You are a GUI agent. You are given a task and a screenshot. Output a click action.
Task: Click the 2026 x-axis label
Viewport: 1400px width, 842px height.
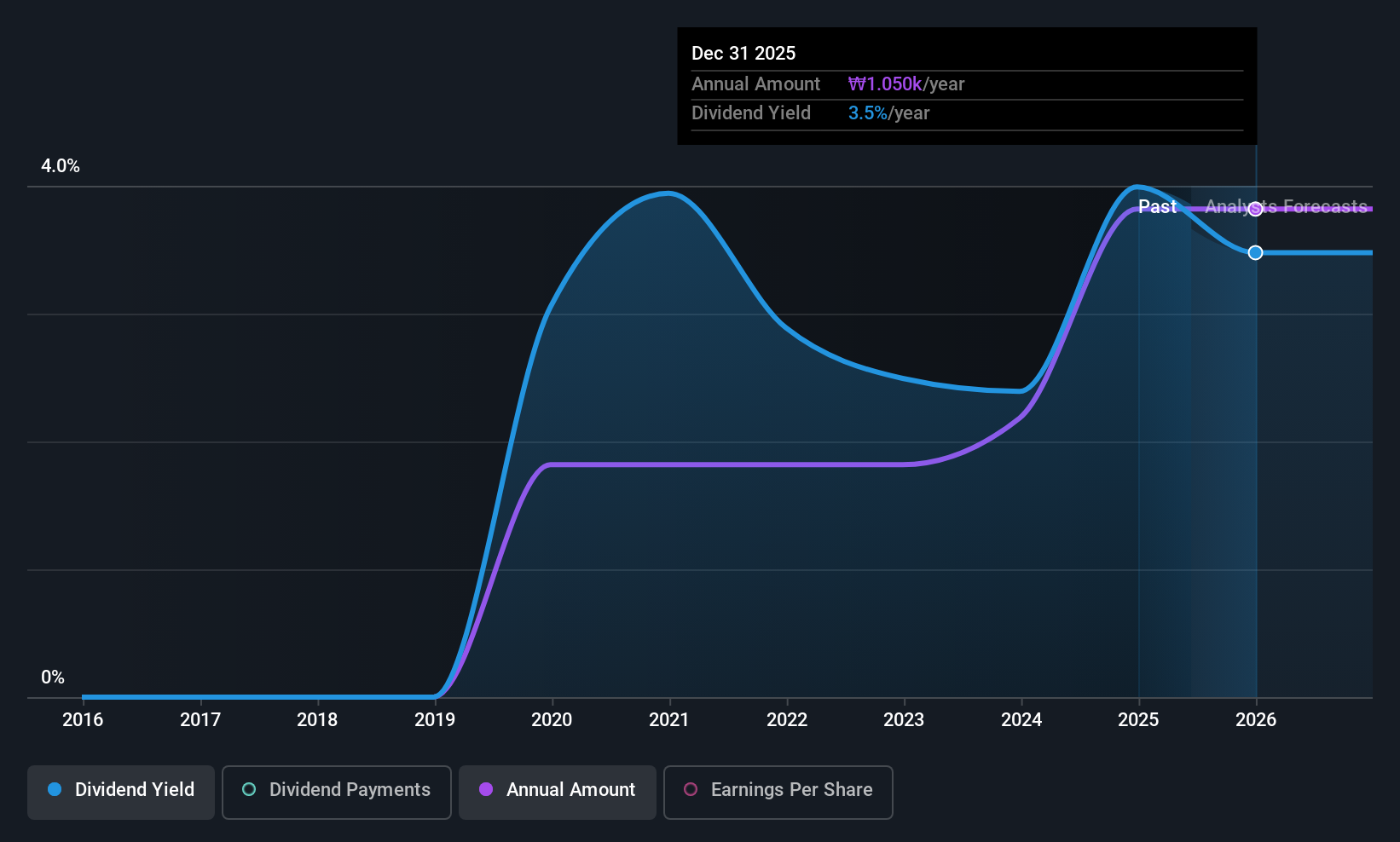1256,720
